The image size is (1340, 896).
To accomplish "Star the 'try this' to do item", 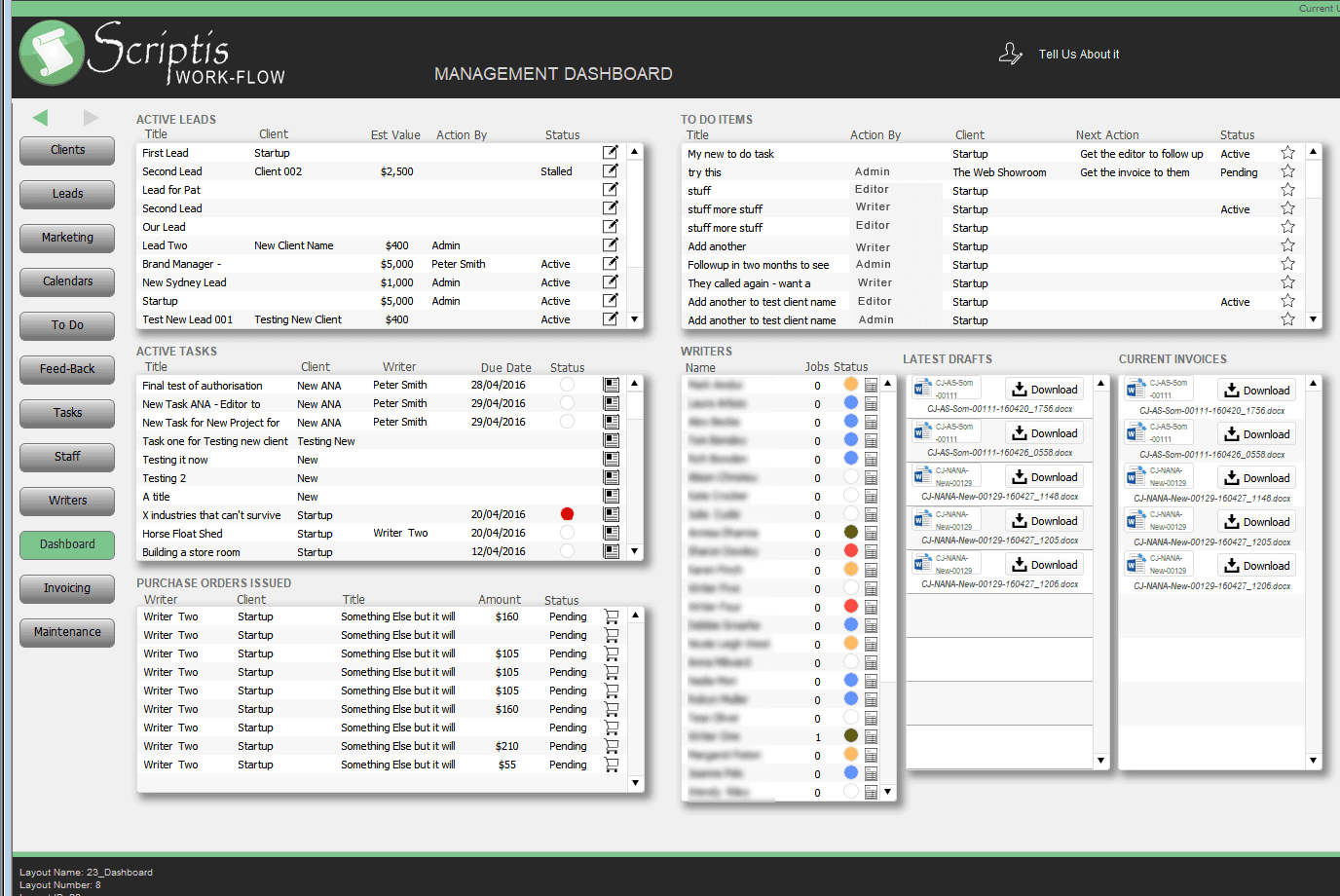I will 1287,171.
